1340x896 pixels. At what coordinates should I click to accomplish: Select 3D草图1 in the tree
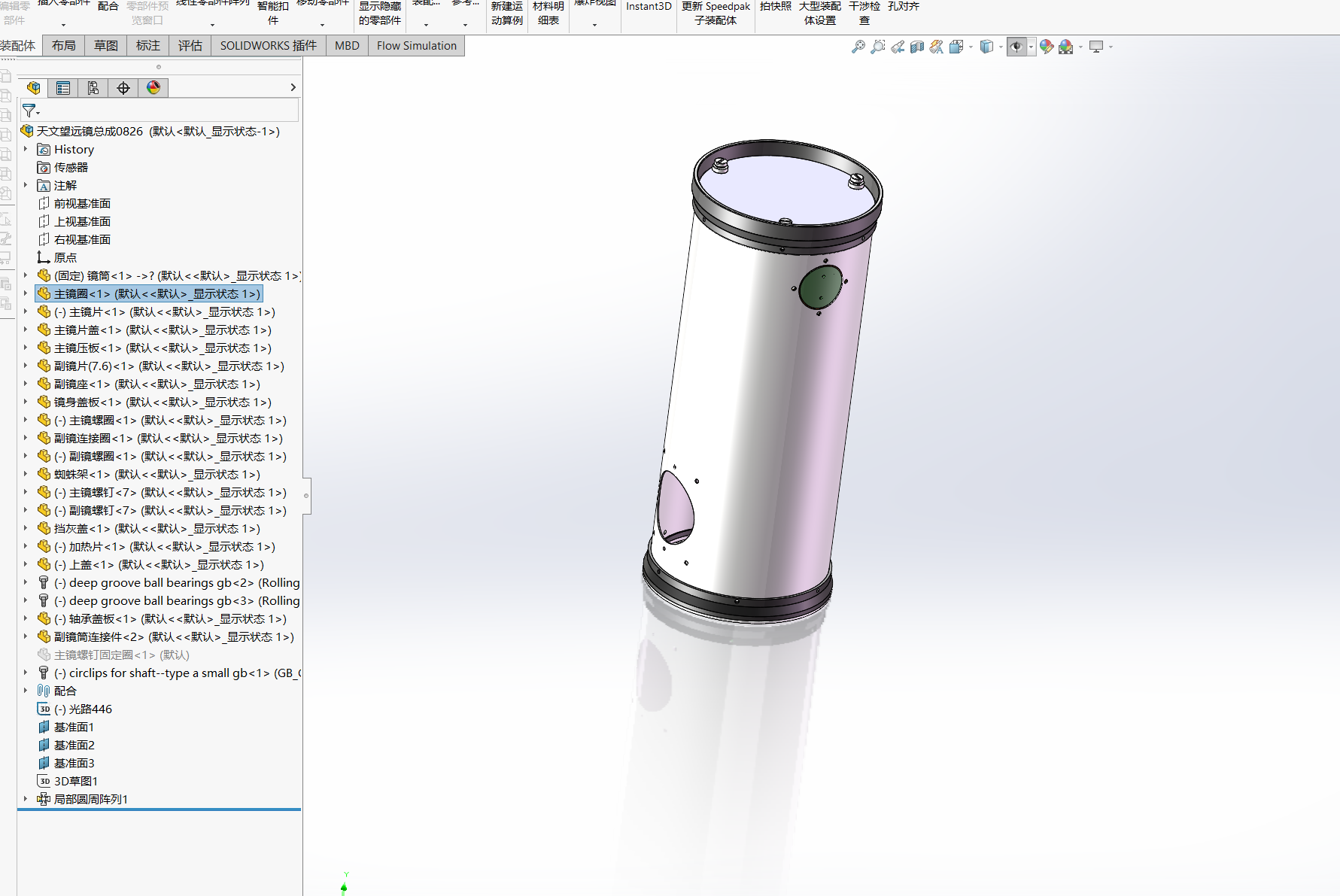(76, 782)
